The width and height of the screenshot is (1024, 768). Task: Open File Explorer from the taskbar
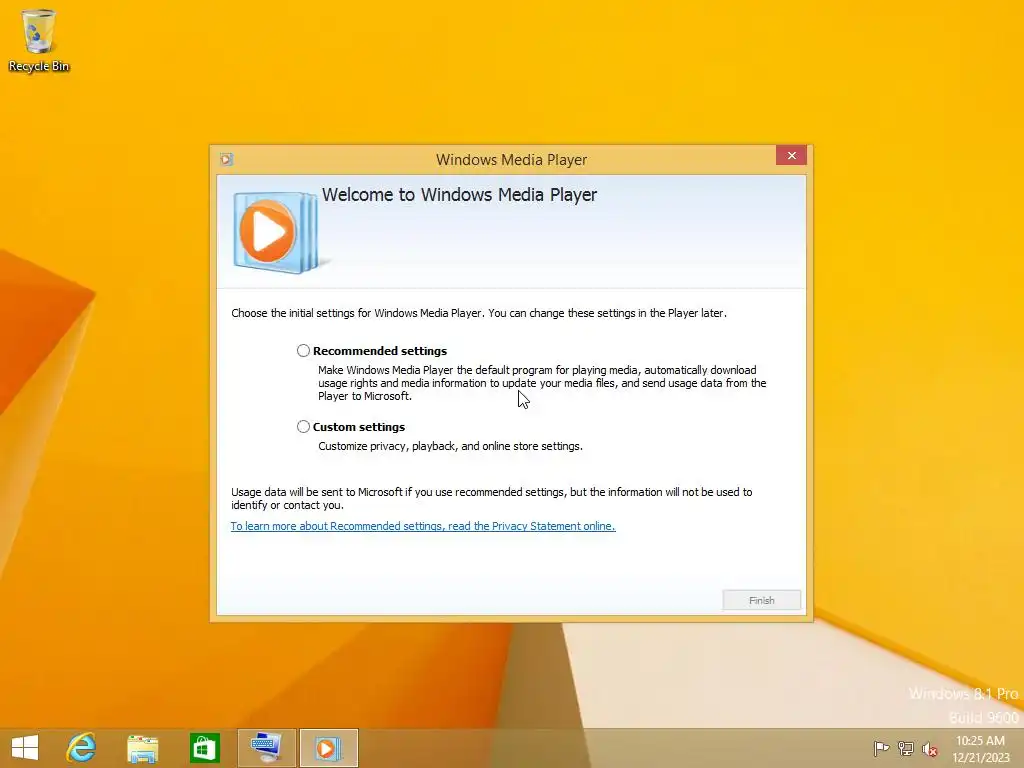click(142, 748)
